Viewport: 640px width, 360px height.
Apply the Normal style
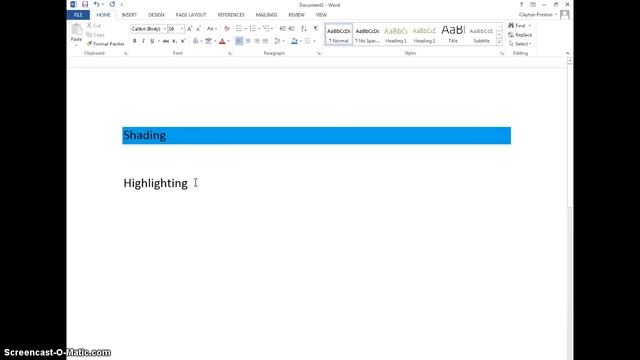[339, 34]
